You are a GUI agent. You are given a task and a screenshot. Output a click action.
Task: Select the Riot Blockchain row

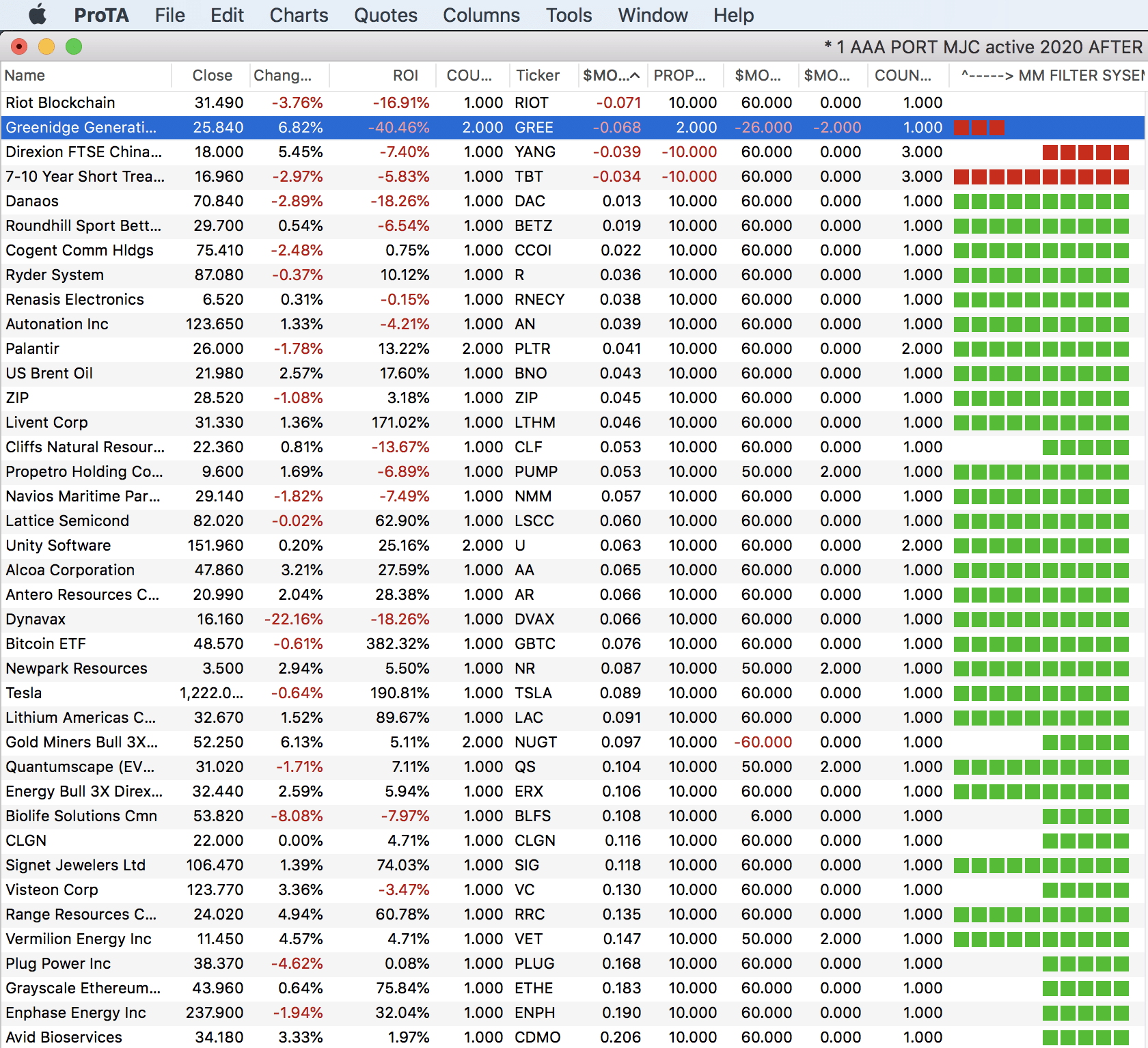pyautogui.click(x=60, y=103)
